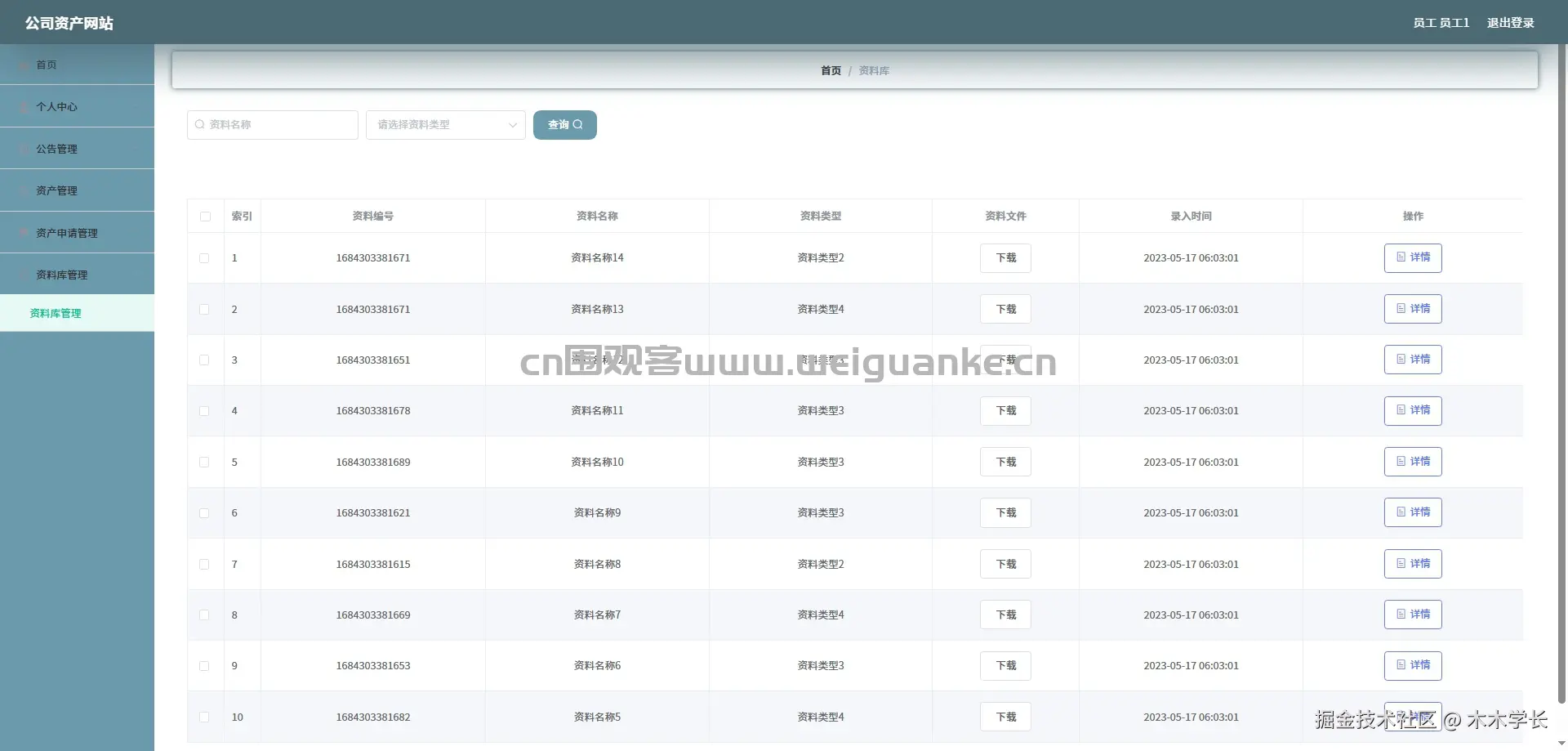Click the 资料文件 column header

pos(1005,217)
